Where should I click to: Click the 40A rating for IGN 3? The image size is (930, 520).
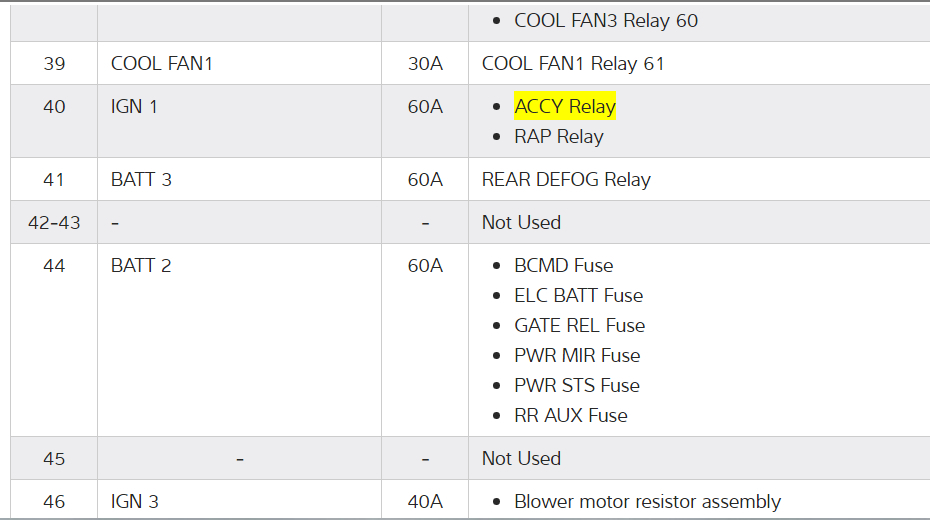(425, 502)
